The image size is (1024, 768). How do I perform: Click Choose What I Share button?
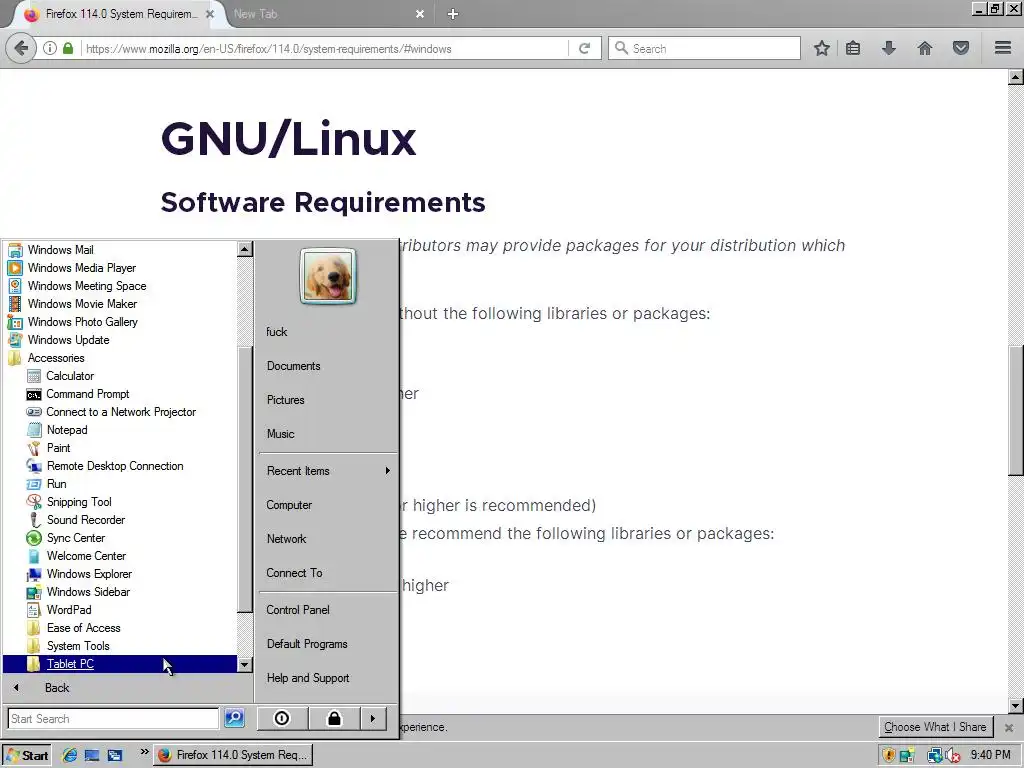point(935,727)
